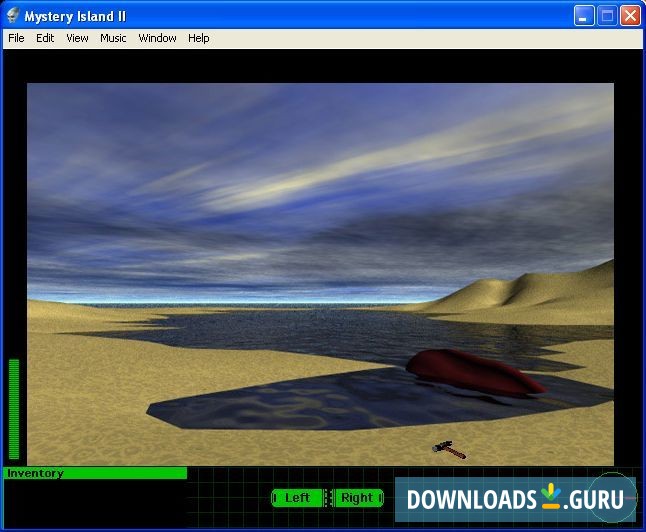This screenshot has height=532, width=646.
Task: Click the film strip divider between Left and Right
Action: (328, 498)
